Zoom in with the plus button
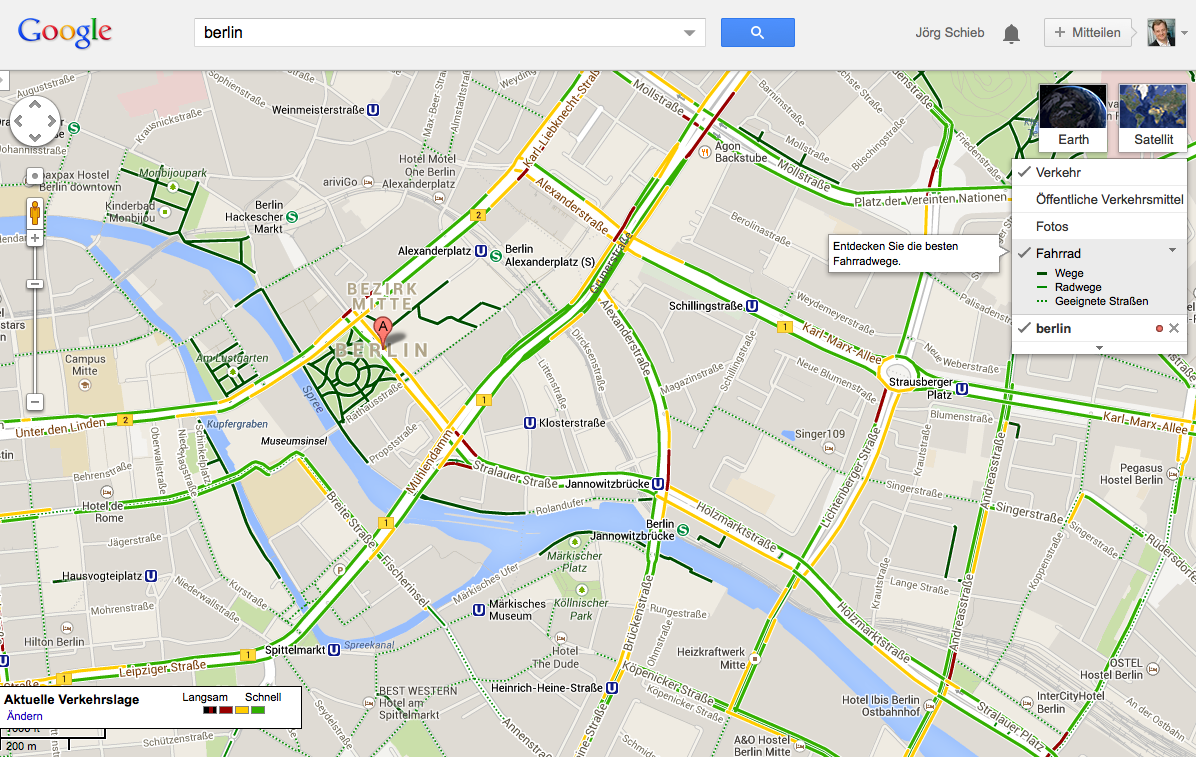The height and width of the screenshot is (757, 1196). tap(34, 238)
